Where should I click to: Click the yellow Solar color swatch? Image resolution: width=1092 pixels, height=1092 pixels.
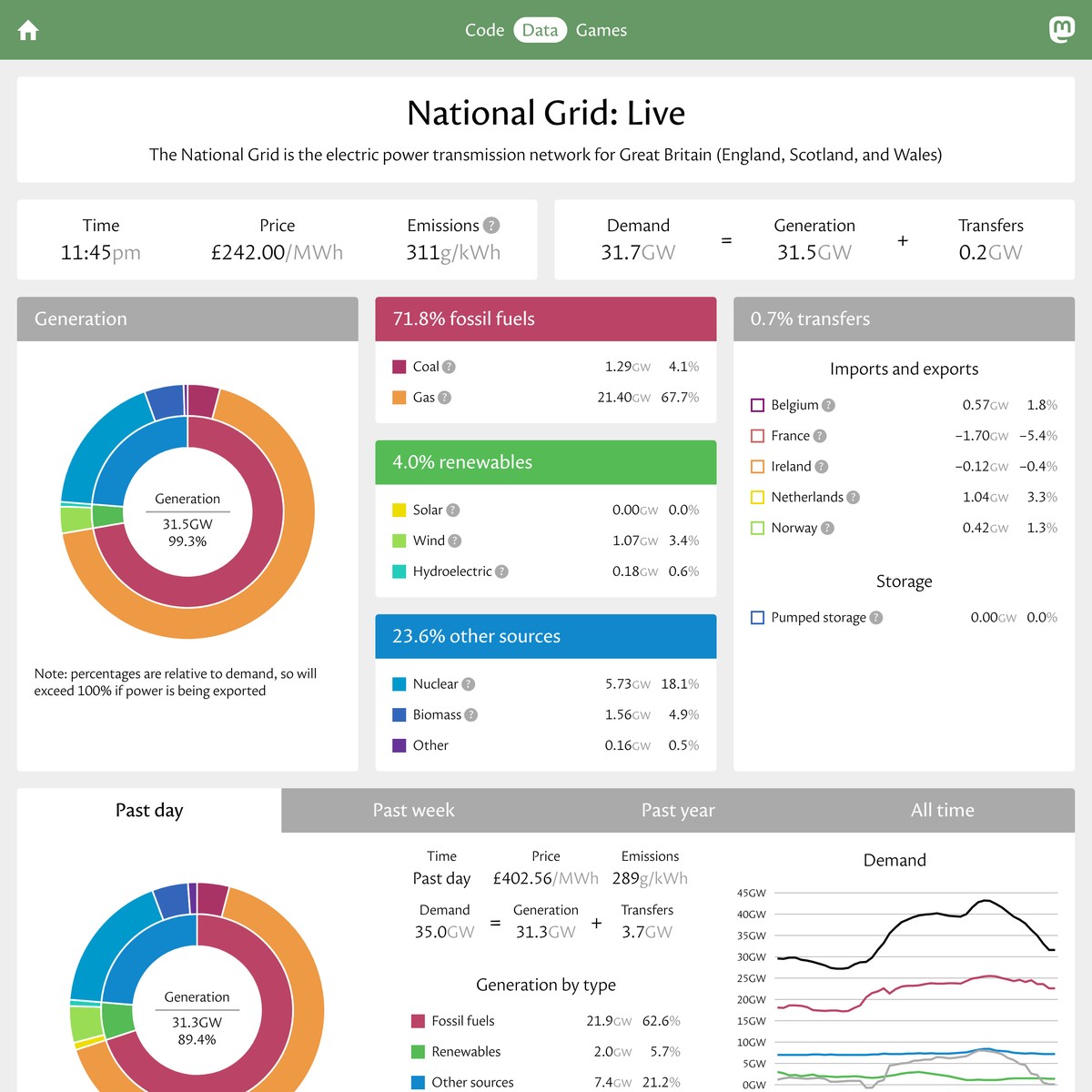pos(399,510)
